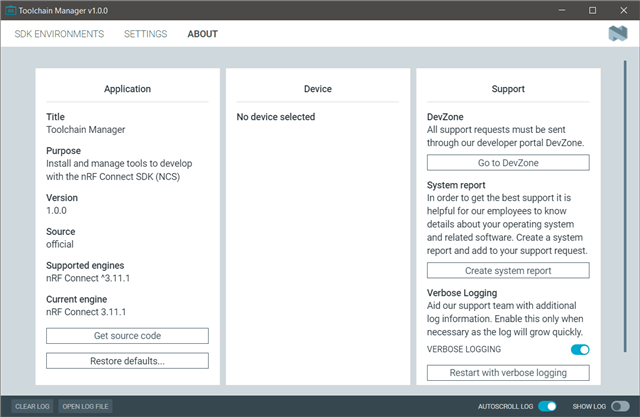Screen dimensions: 640x417
Task: Open the Go to DevZone link button
Action: (508, 163)
